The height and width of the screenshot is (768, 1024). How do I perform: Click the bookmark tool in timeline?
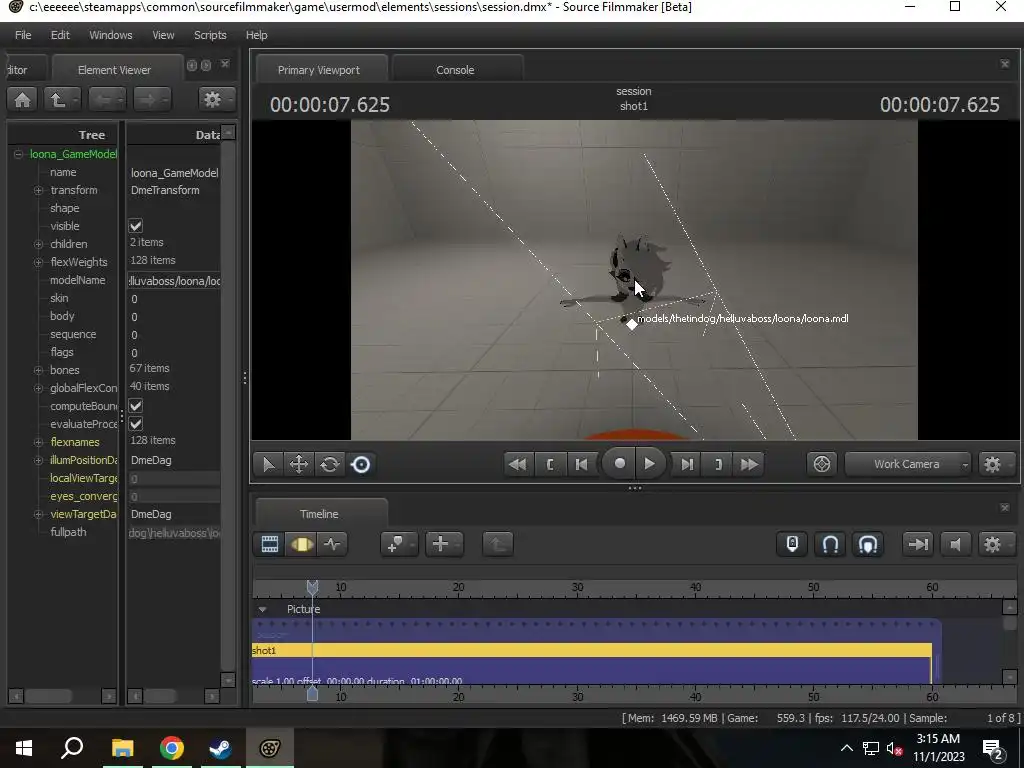[398, 544]
